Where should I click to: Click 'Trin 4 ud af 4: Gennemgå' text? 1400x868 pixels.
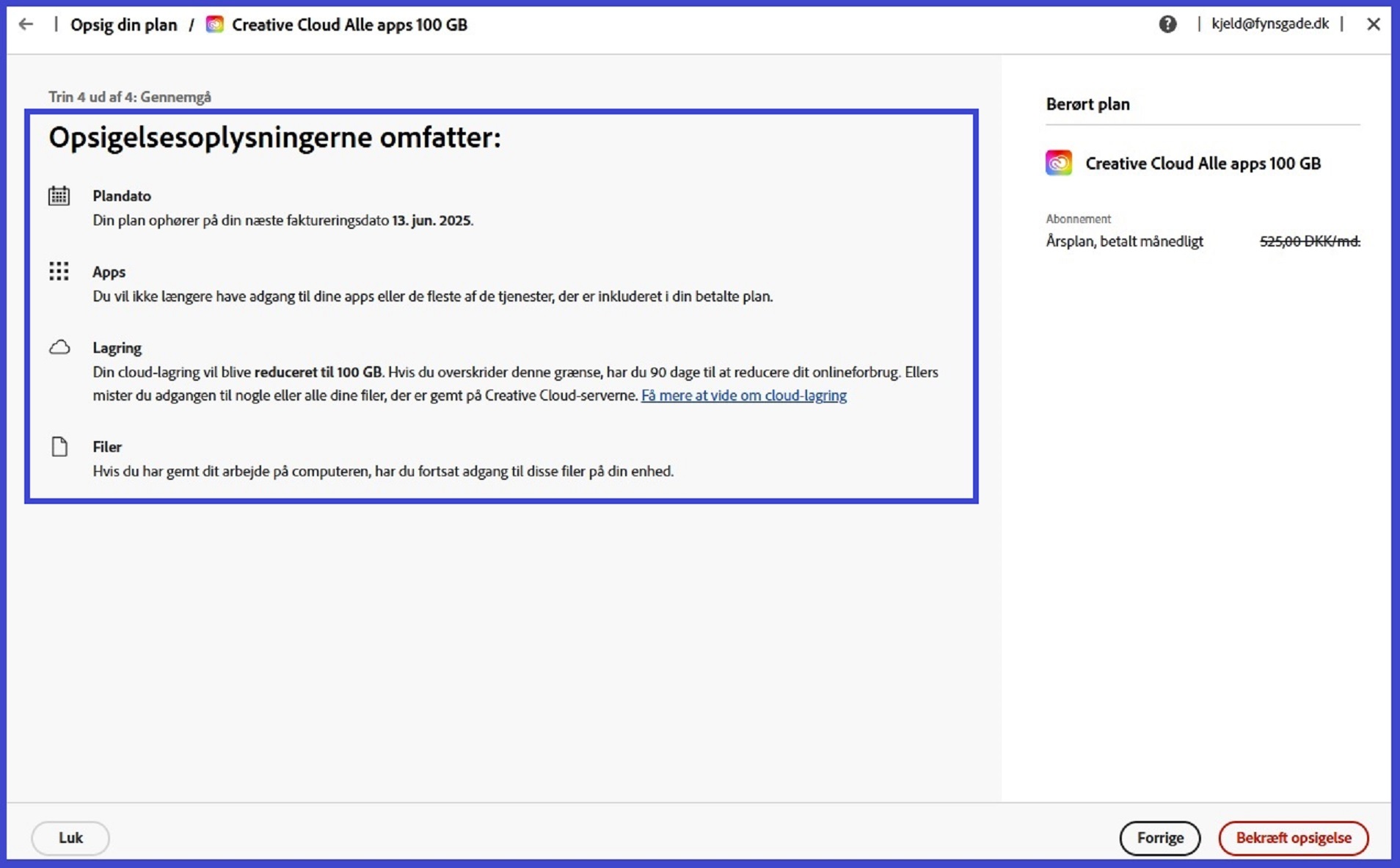tap(130, 97)
